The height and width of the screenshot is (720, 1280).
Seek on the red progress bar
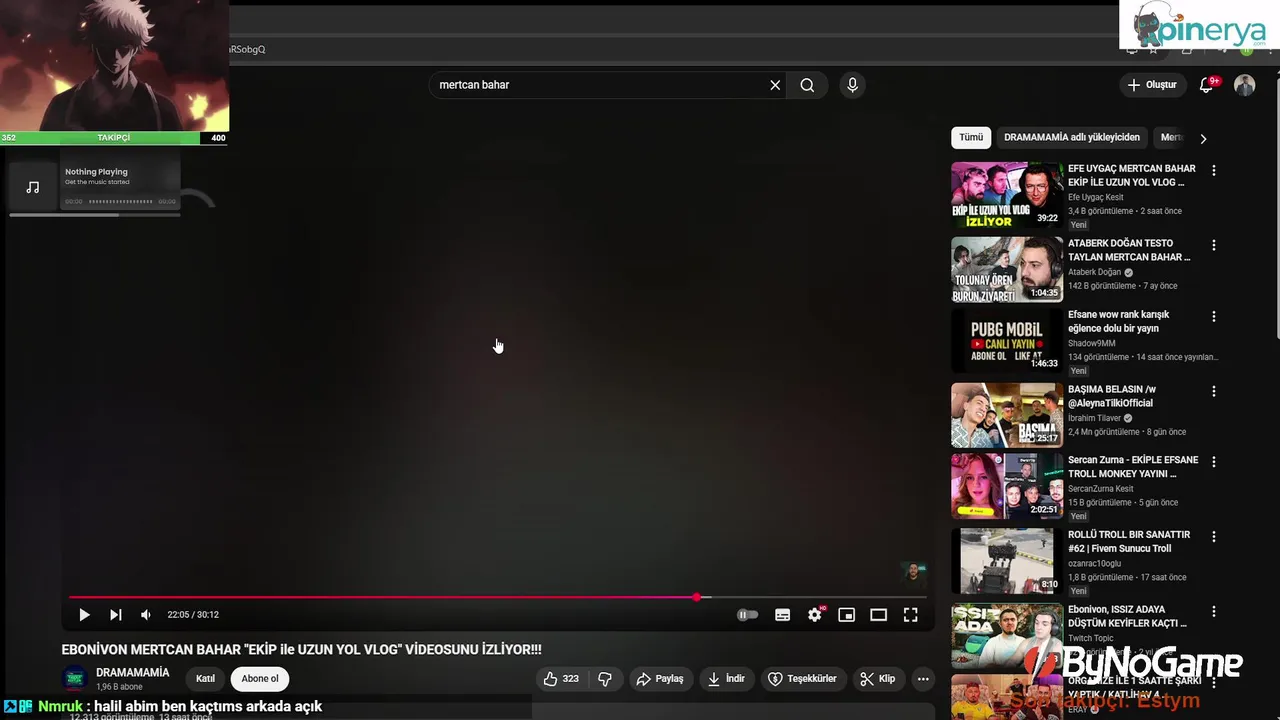coord(497,597)
